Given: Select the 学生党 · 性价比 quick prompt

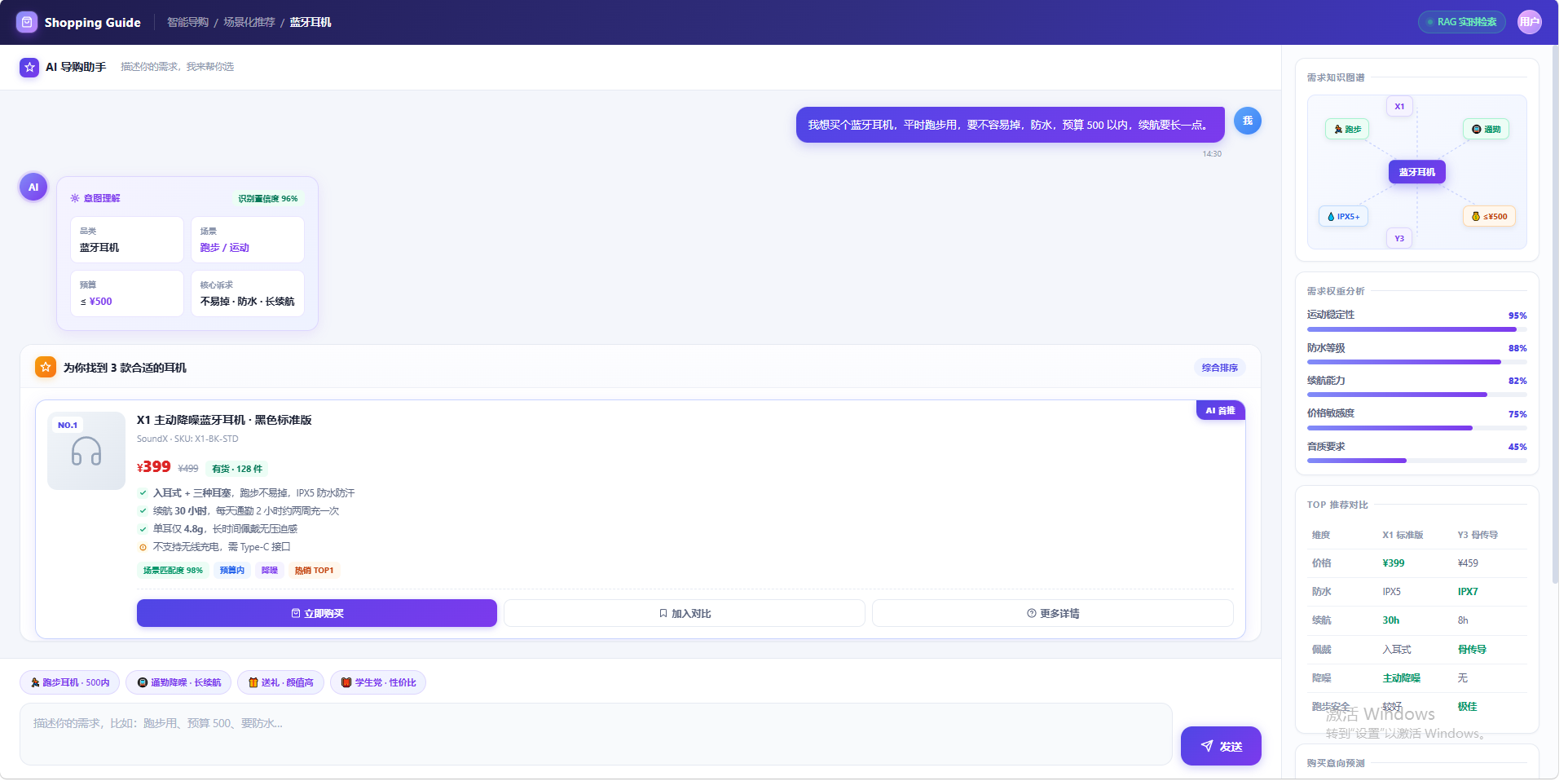Looking at the screenshot, I should click(x=378, y=682).
